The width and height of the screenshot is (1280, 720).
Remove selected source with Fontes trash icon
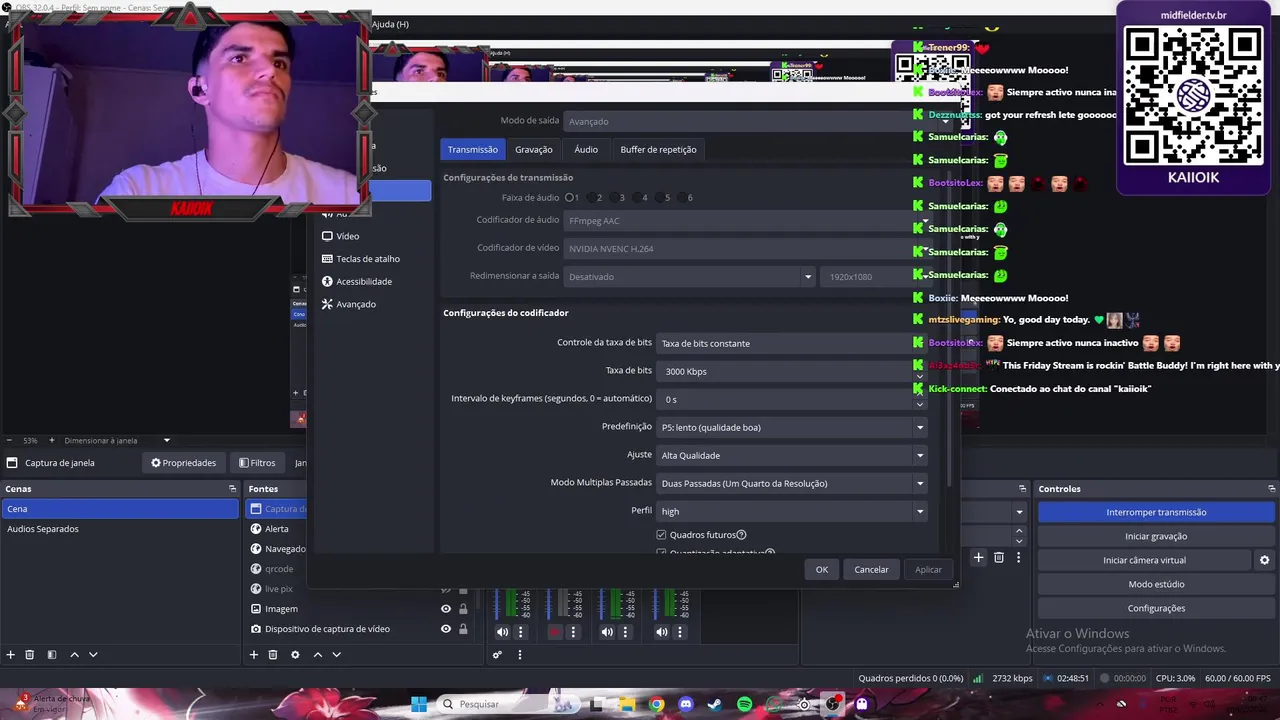tap(273, 655)
